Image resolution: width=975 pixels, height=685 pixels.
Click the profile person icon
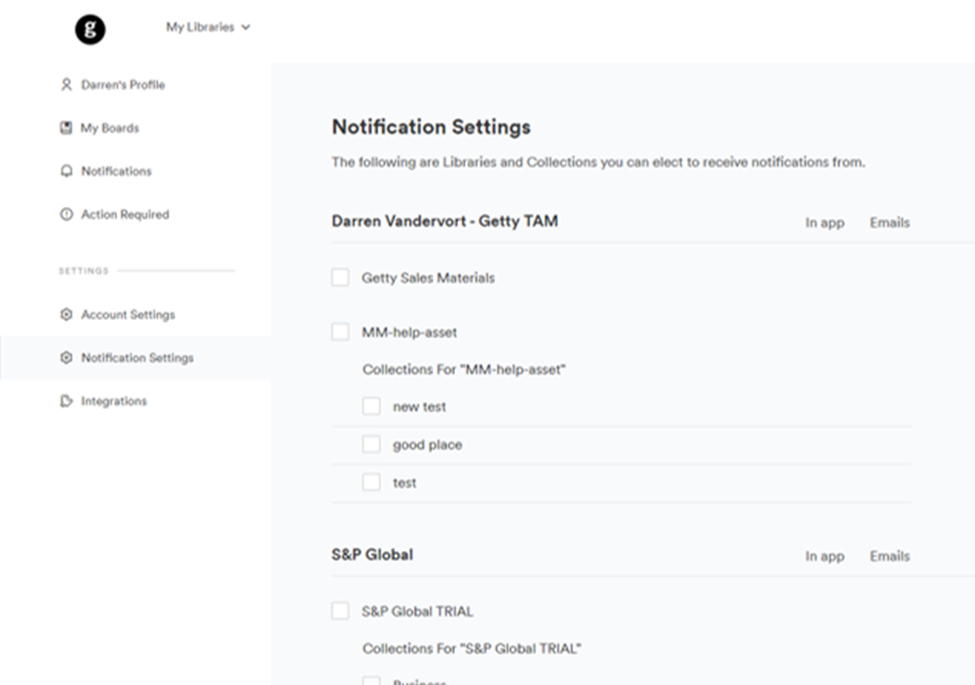(66, 85)
